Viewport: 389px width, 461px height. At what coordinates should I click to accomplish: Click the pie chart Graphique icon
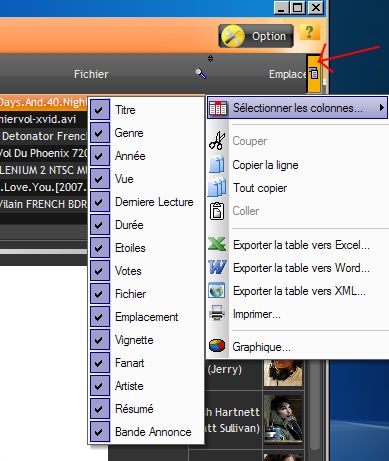pyautogui.click(x=217, y=346)
